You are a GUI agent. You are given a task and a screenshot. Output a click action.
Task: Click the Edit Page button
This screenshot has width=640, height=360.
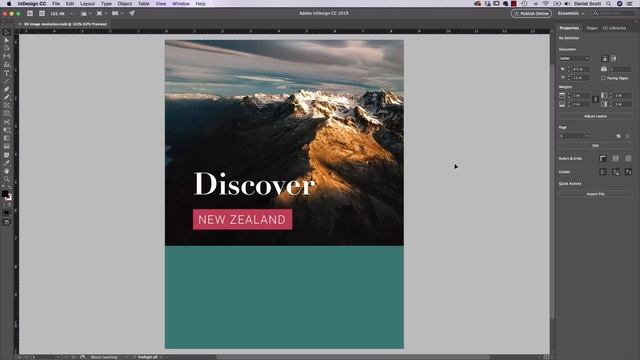(595, 146)
